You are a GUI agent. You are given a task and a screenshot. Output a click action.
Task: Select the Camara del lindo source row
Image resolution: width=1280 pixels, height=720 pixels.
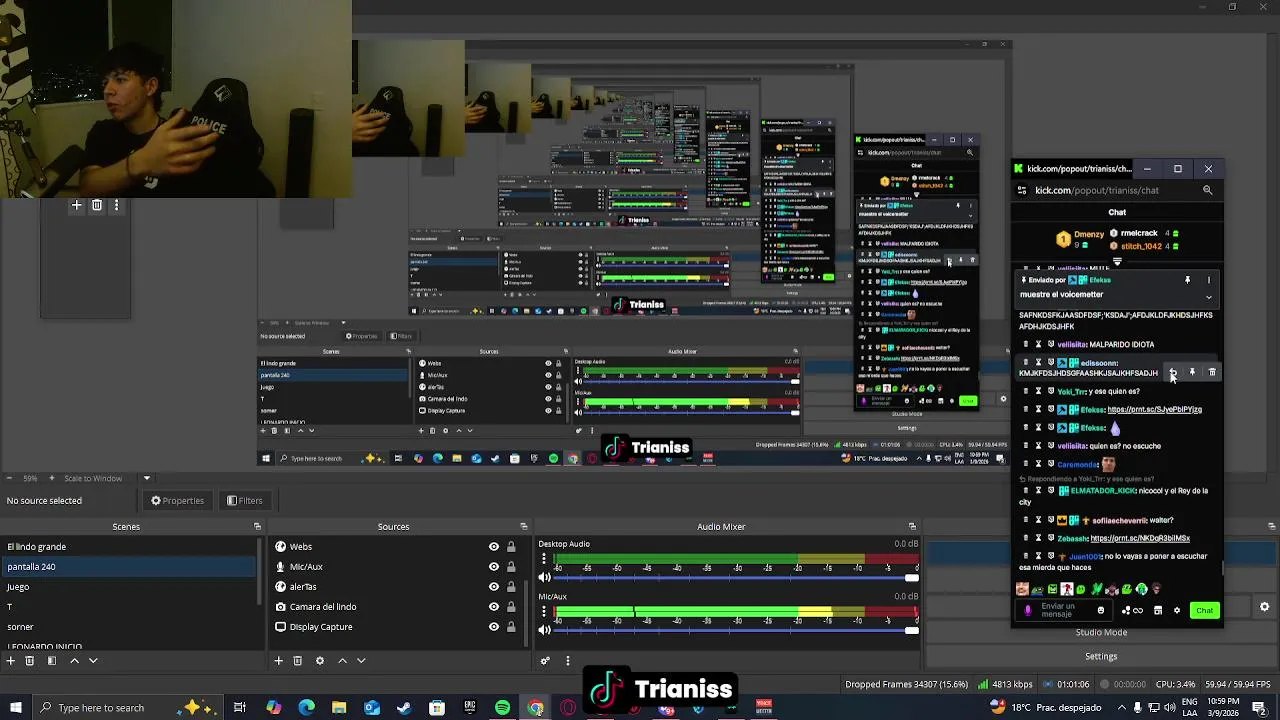(x=396, y=607)
